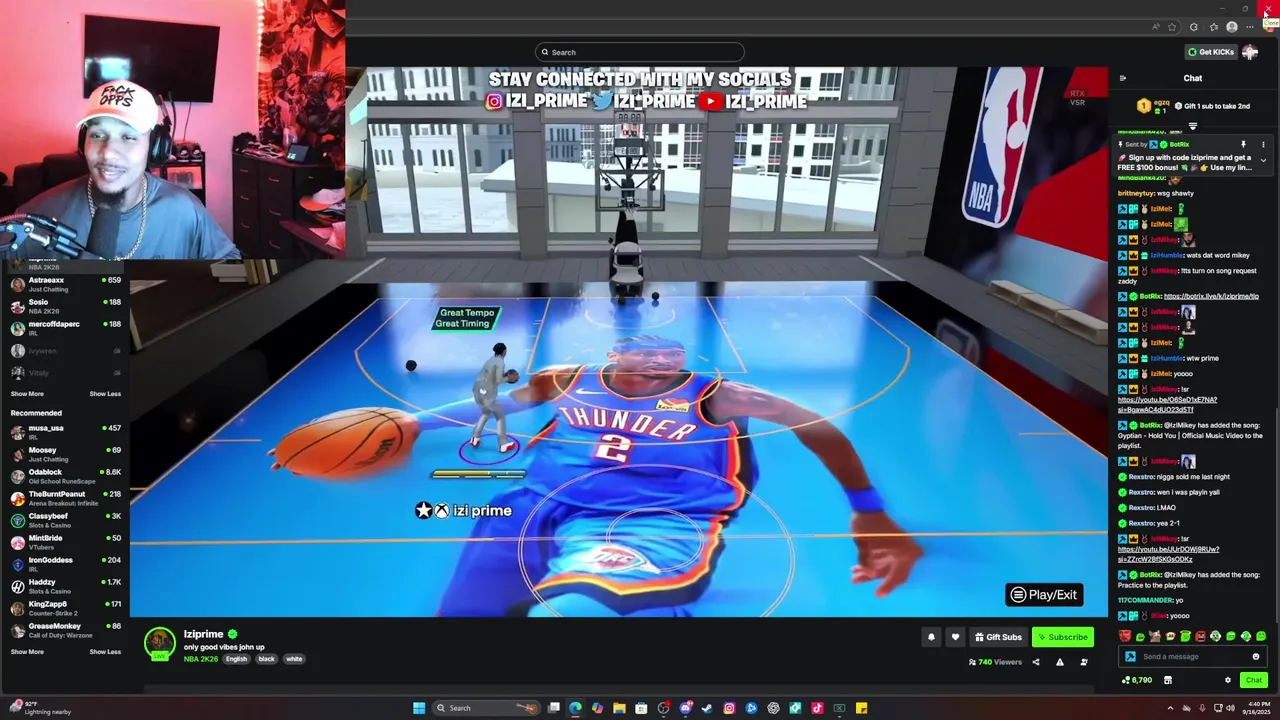Show hidden system tray icons chevron
1280x720 pixels.
1170,708
